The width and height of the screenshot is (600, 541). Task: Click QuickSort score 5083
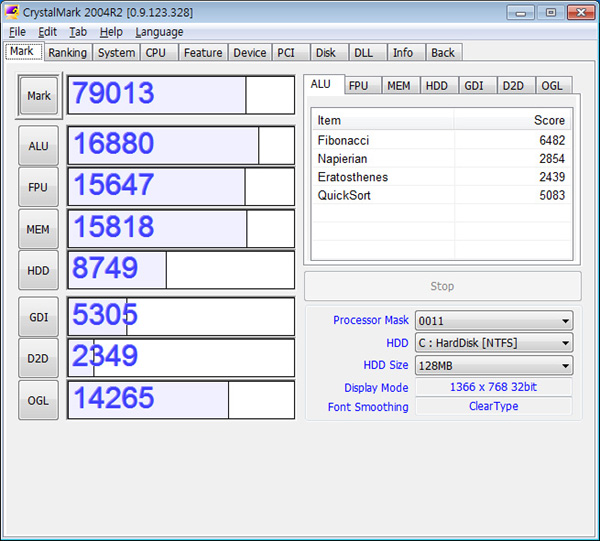(552, 195)
